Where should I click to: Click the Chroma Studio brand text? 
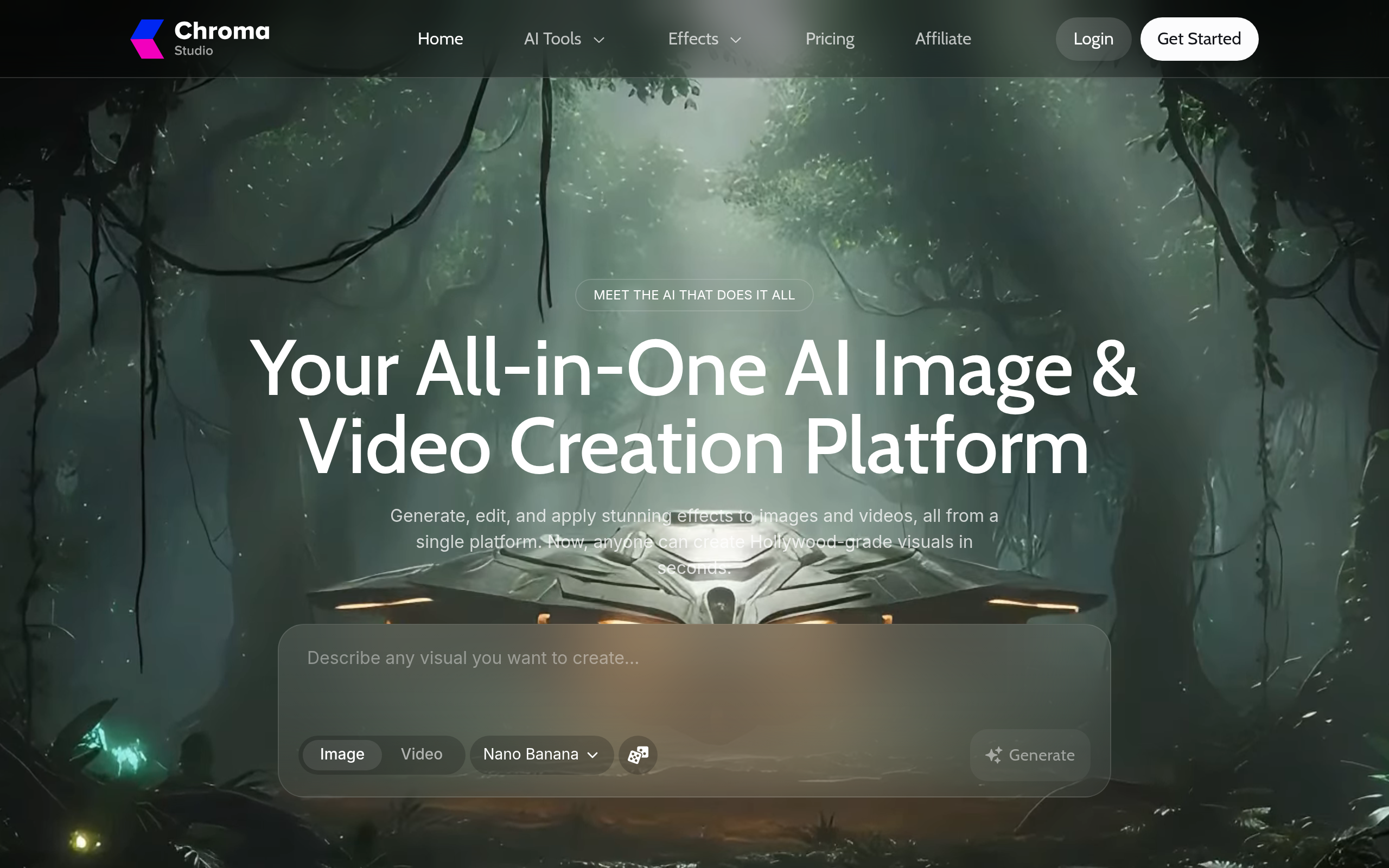pos(222,39)
